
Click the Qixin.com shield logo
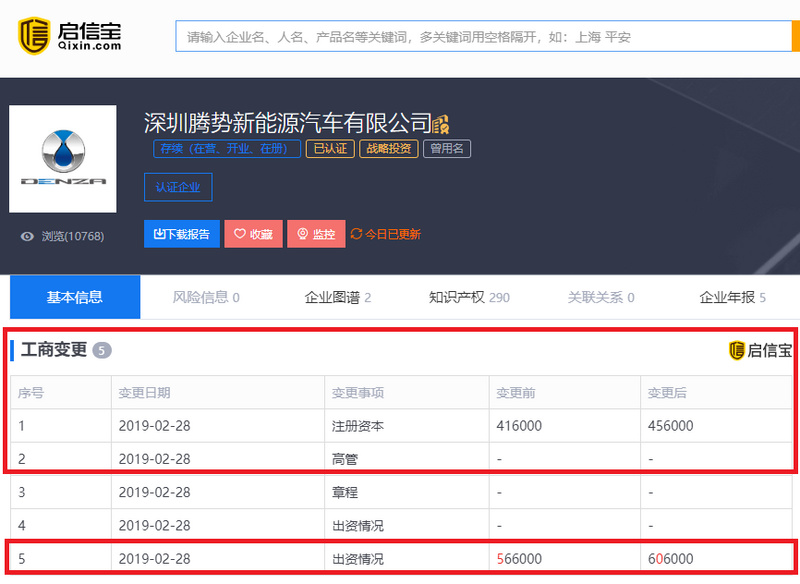34,36
